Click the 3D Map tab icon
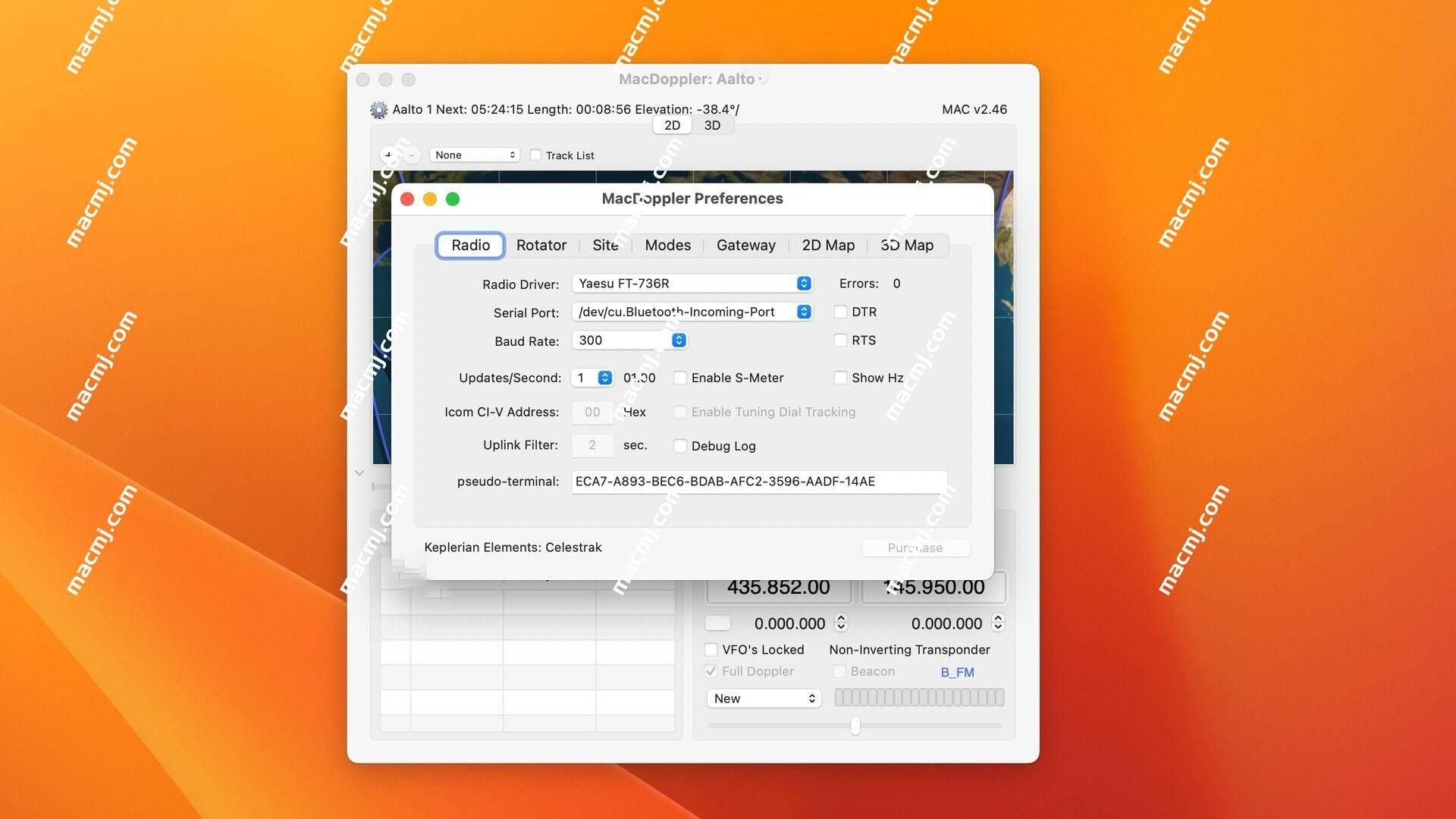The height and width of the screenshot is (819, 1456). point(907,245)
